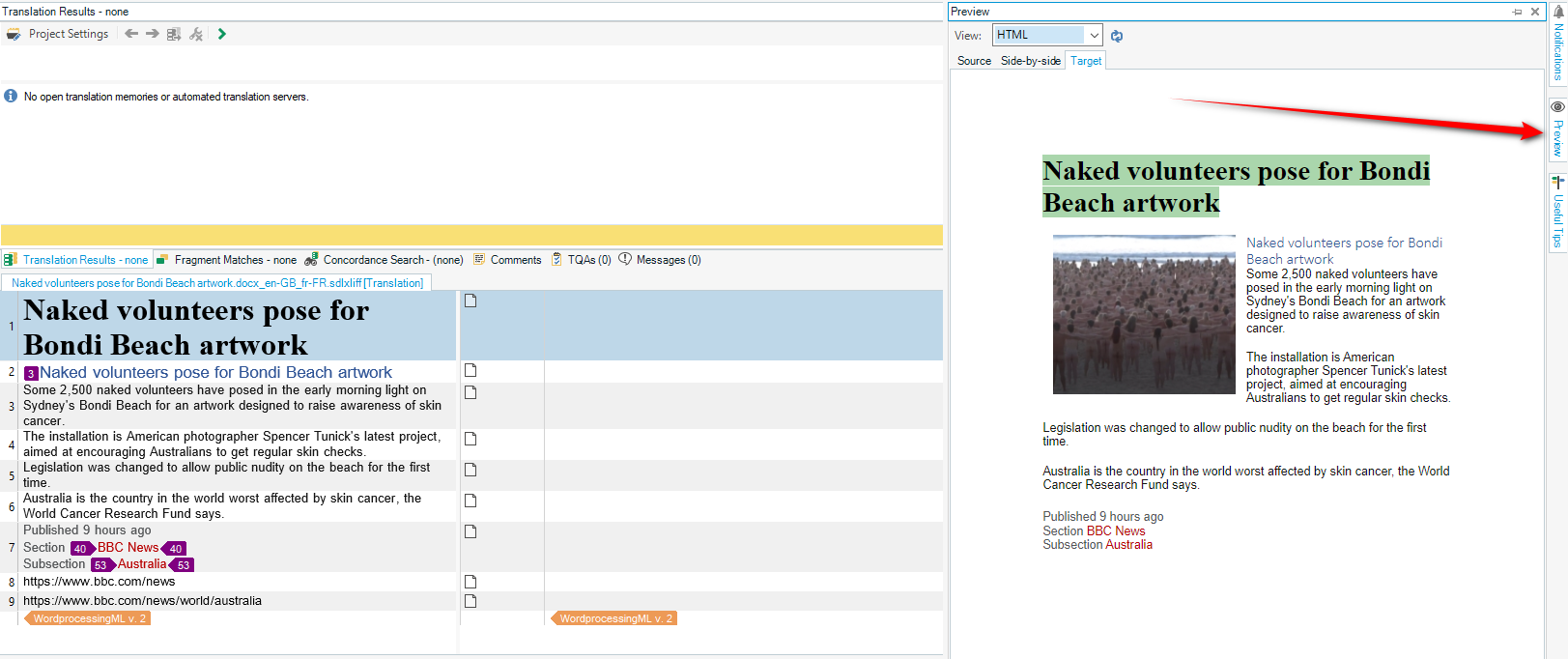Click the BBC News link in preview

coord(1116,531)
